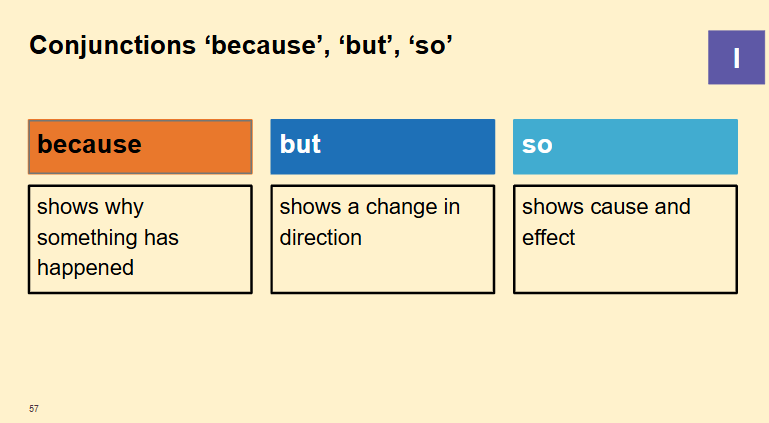This screenshot has width=769, height=423.
Task: Click the word 'effect' in the last description
Action: (x=548, y=238)
